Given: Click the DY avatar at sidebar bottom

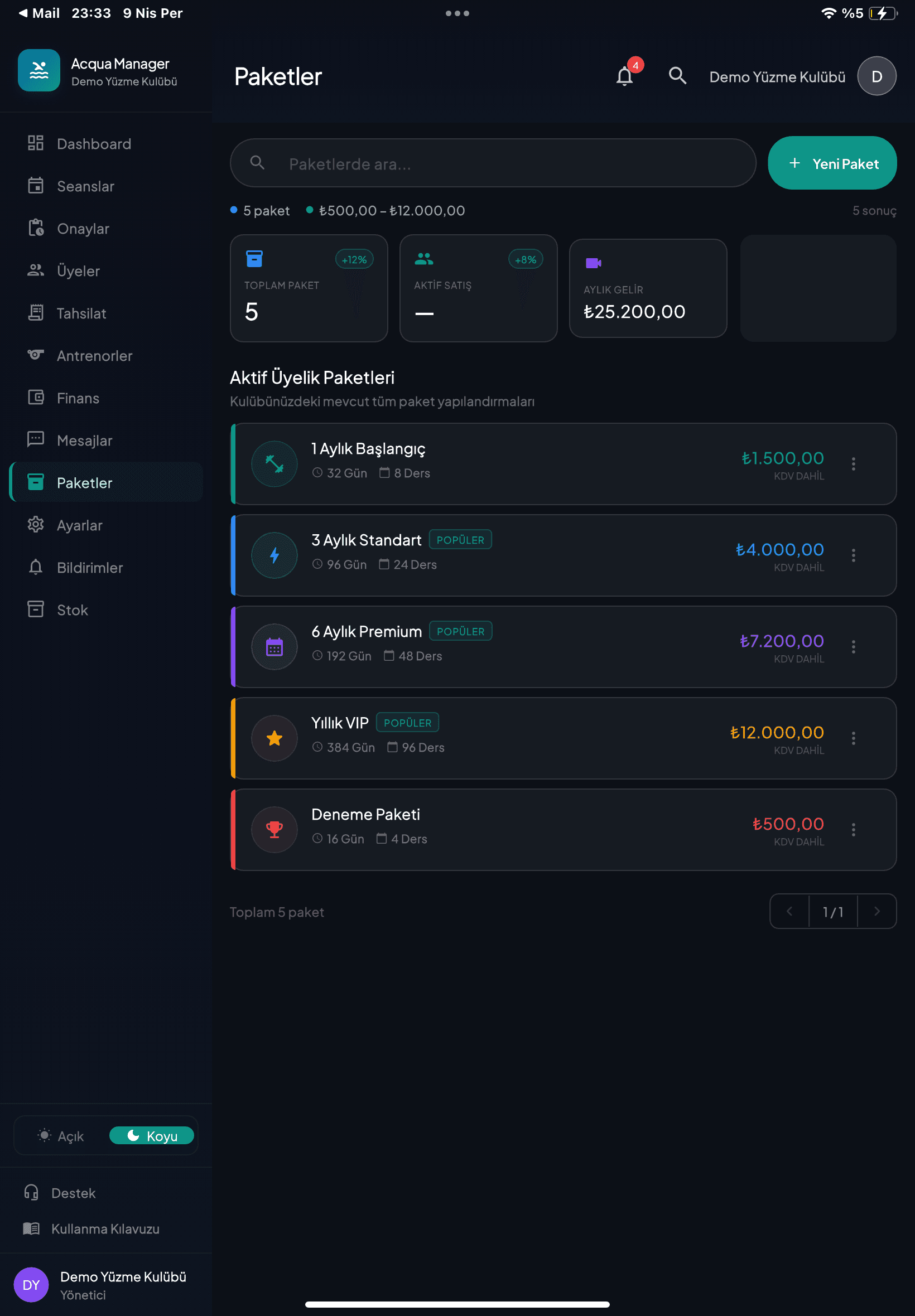Looking at the screenshot, I should 31,1284.
